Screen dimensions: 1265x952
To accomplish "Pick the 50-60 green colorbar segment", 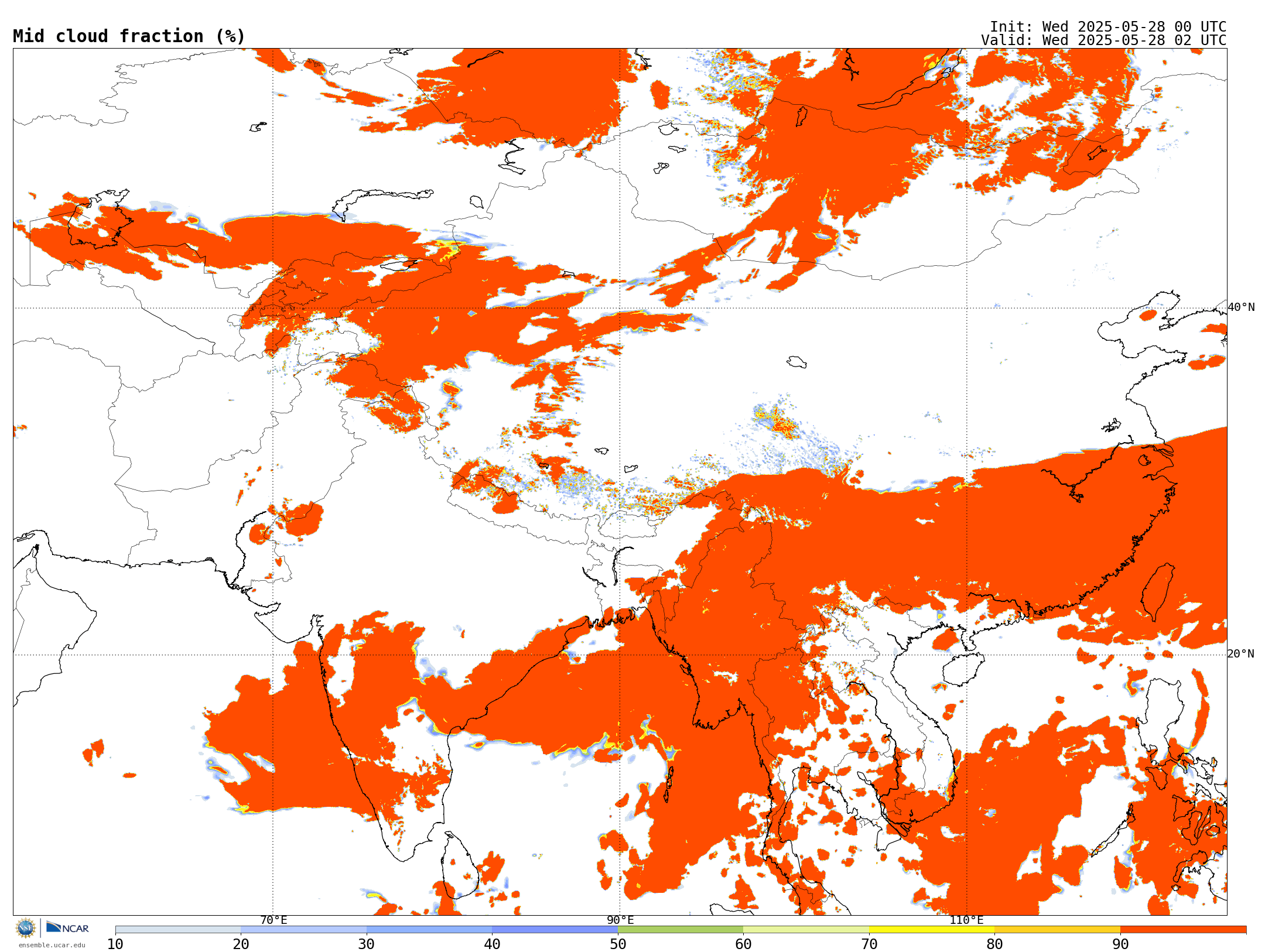I will click(x=681, y=930).
